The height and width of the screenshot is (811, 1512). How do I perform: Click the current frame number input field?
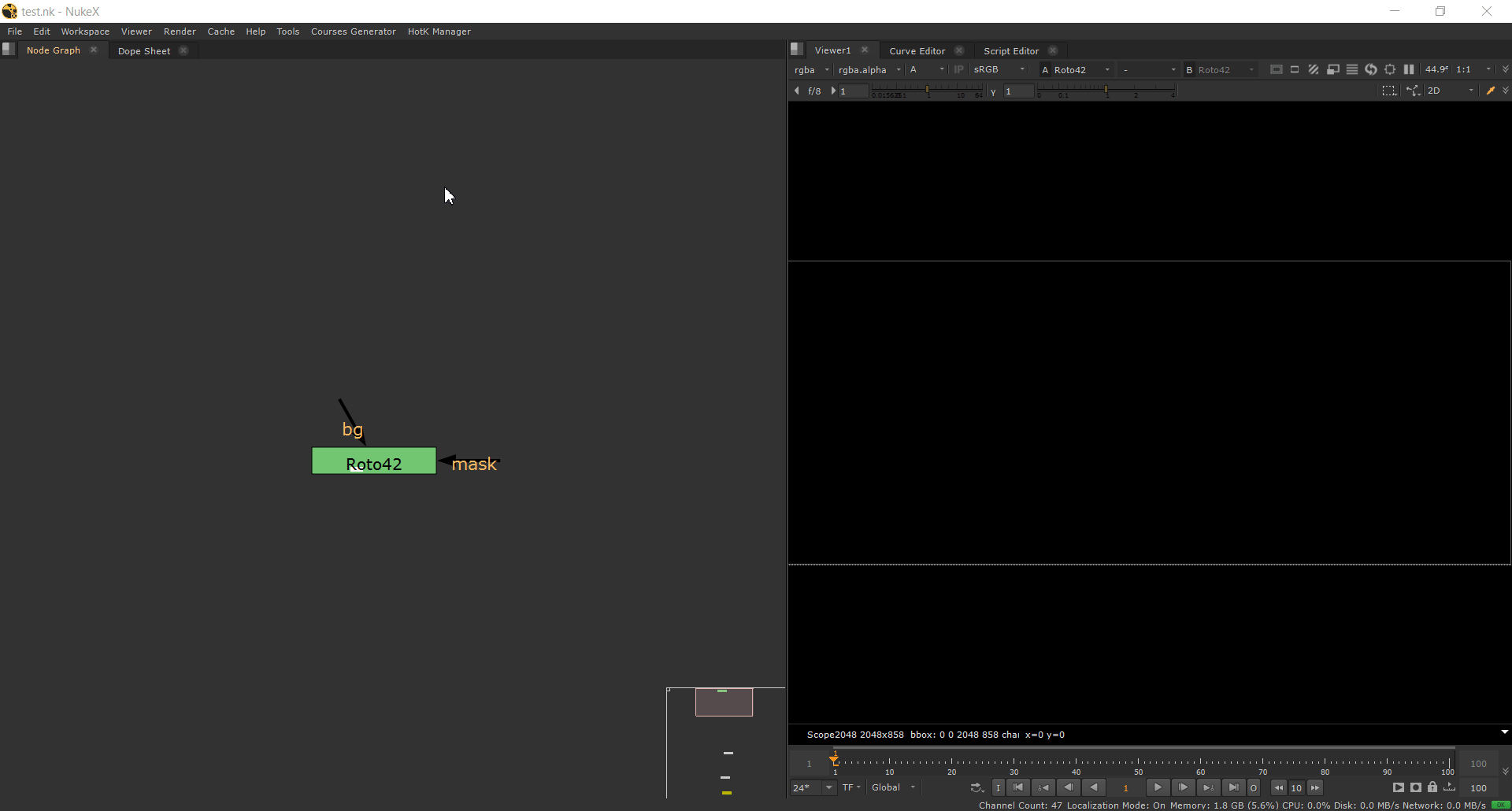tap(1125, 787)
